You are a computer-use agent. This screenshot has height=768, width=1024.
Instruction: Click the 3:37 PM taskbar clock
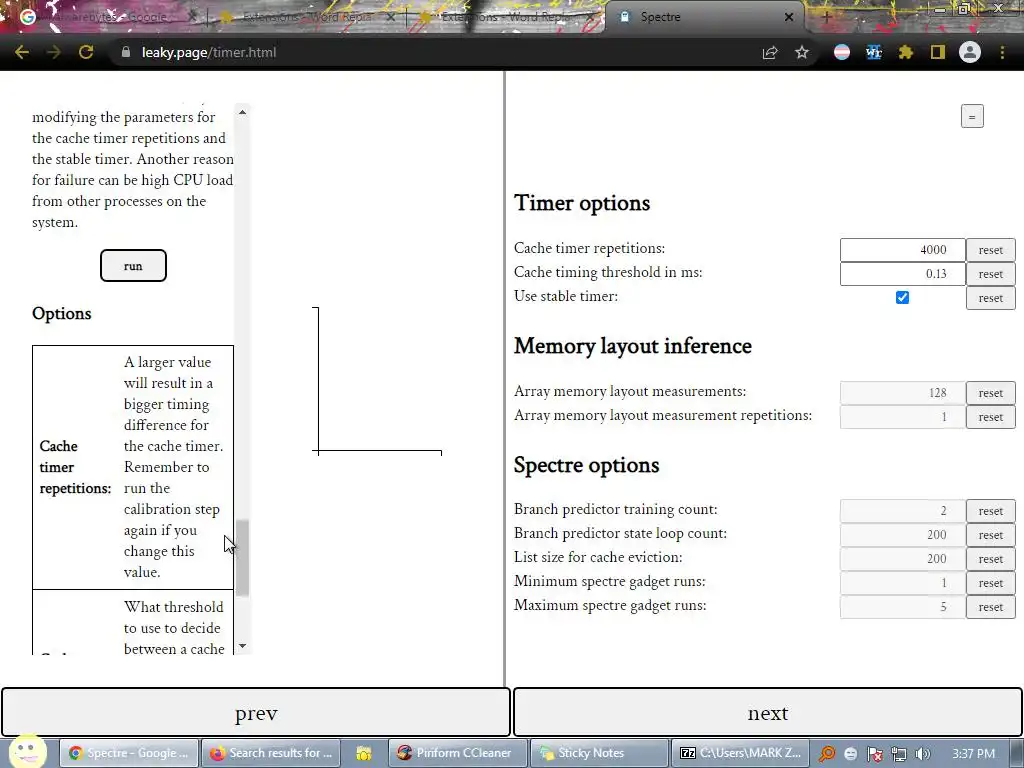[973, 754]
